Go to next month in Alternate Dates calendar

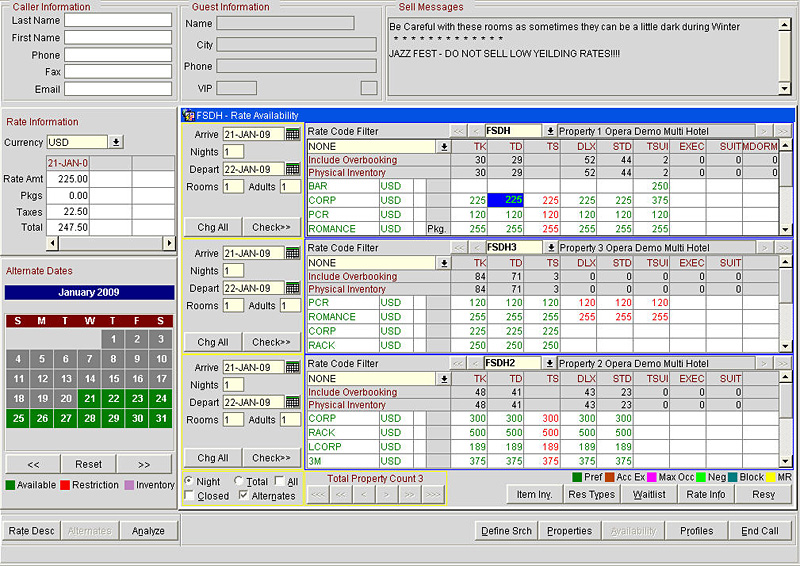click(x=144, y=464)
